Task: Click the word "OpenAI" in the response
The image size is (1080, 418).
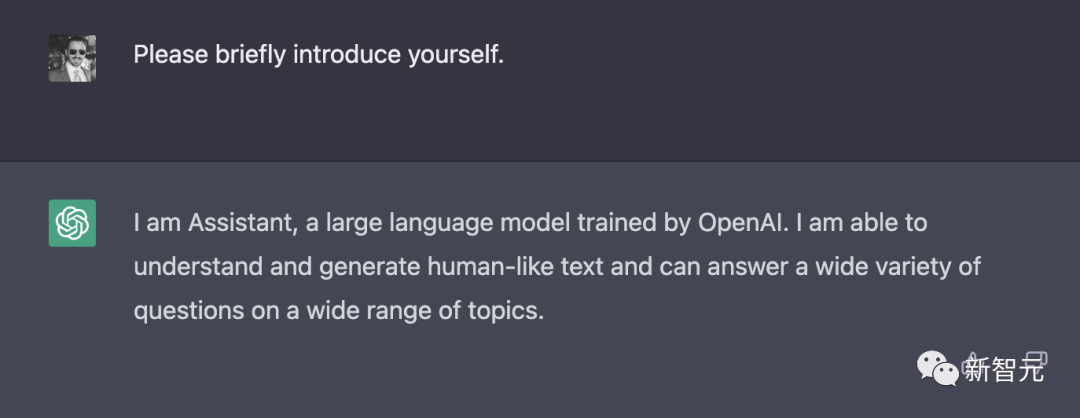Action: click(x=738, y=222)
